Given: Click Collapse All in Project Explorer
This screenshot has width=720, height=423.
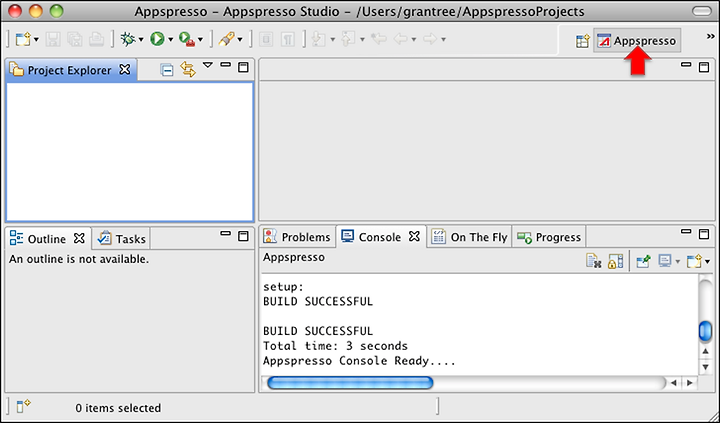Looking at the screenshot, I should (167, 70).
